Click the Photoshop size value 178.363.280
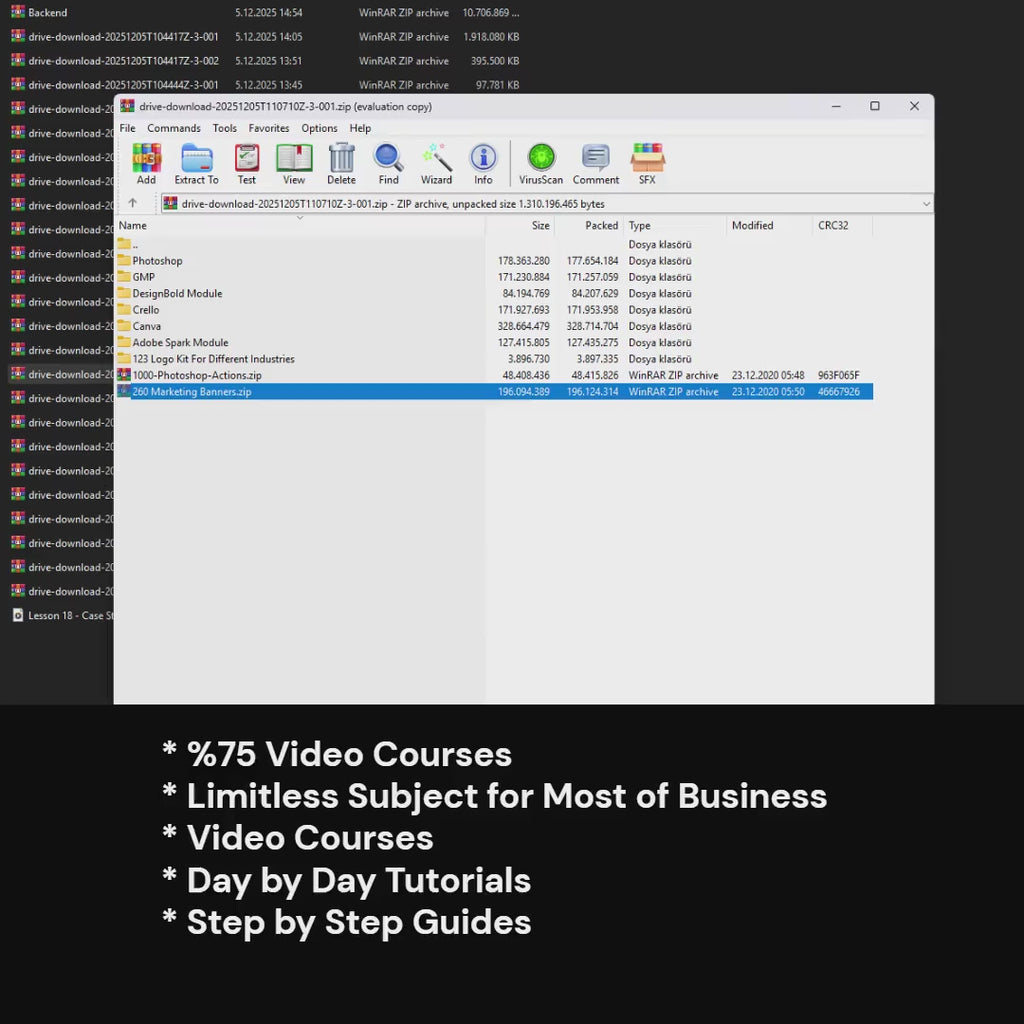Screen dimensions: 1024x1024 pyautogui.click(x=523, y=261)
